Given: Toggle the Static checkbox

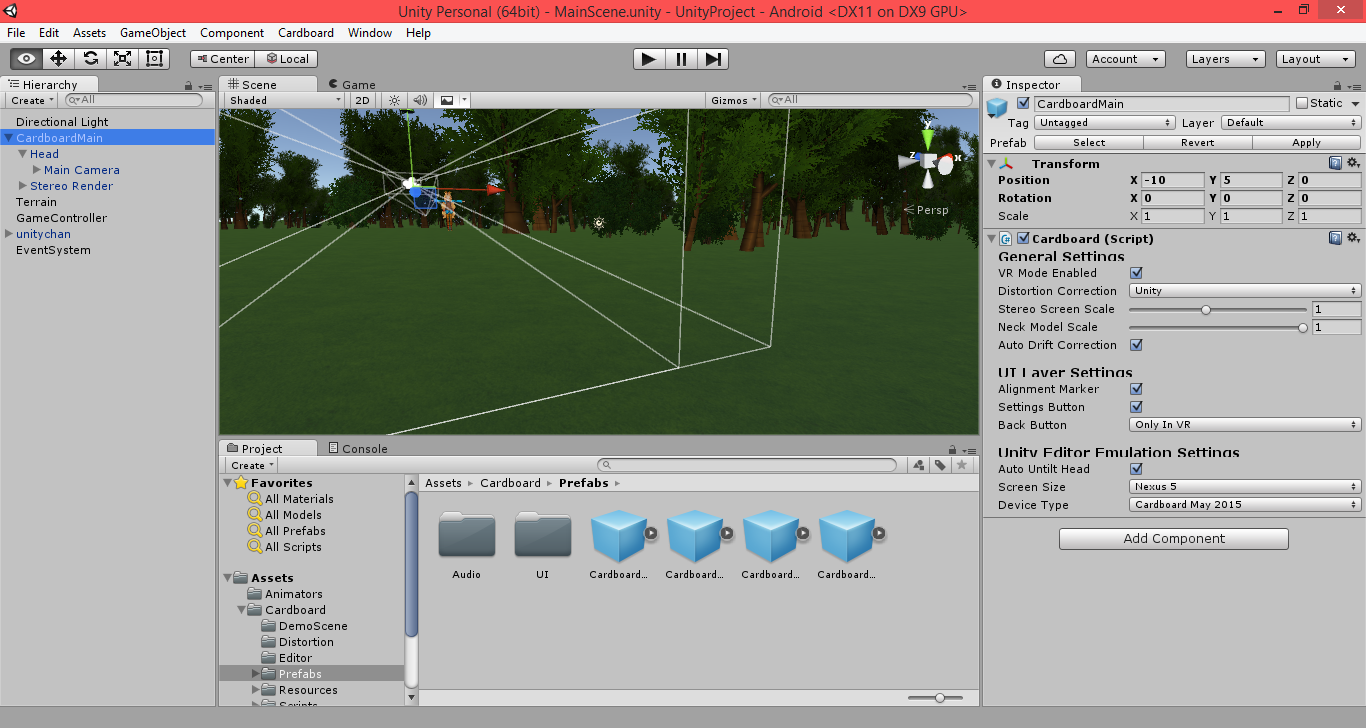Looking at the screenshot, I should [x=1302, y=103].
